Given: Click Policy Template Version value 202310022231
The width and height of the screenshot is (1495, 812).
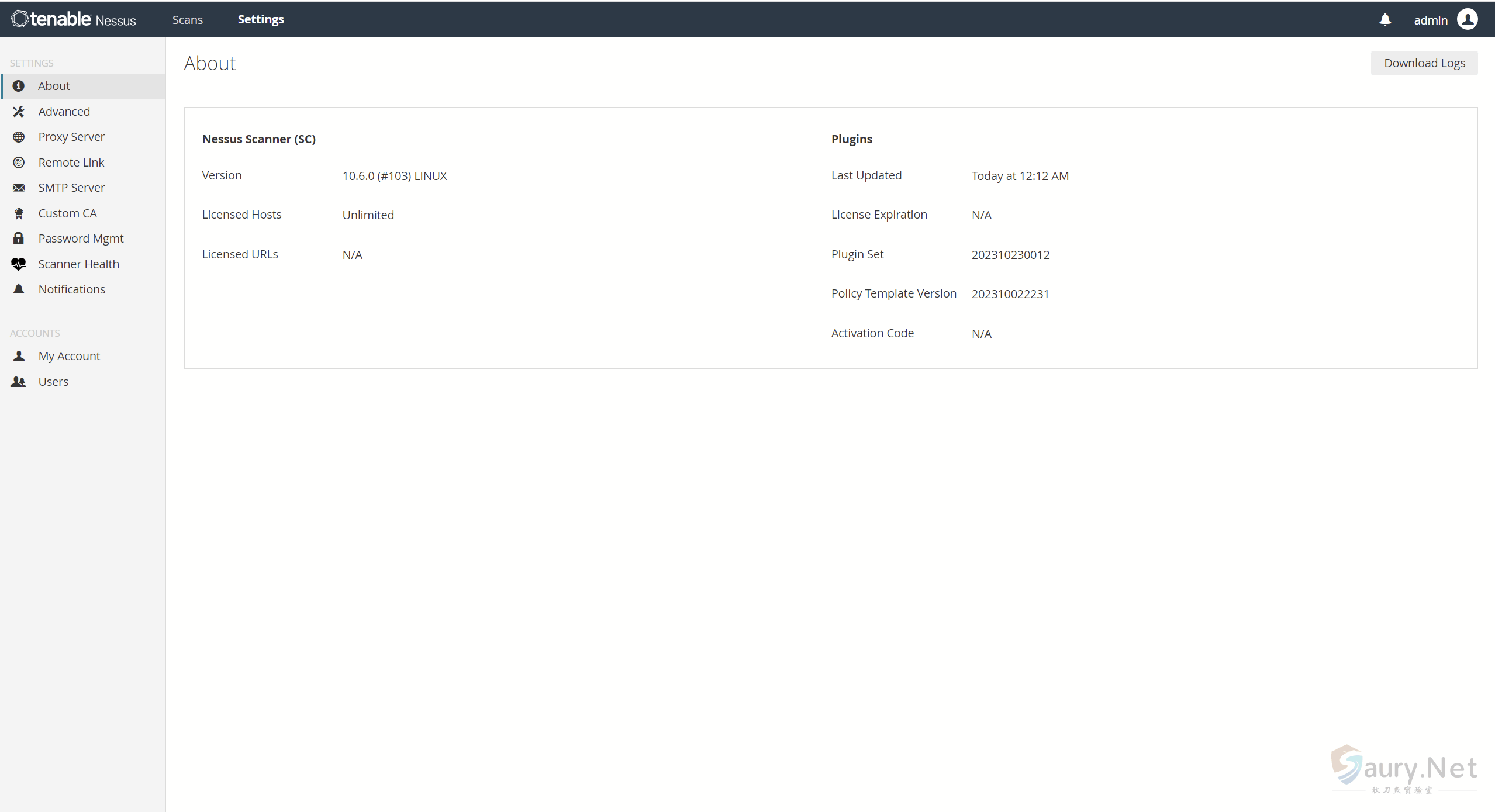Looking at the screenshot, I should coord(1010,294).
